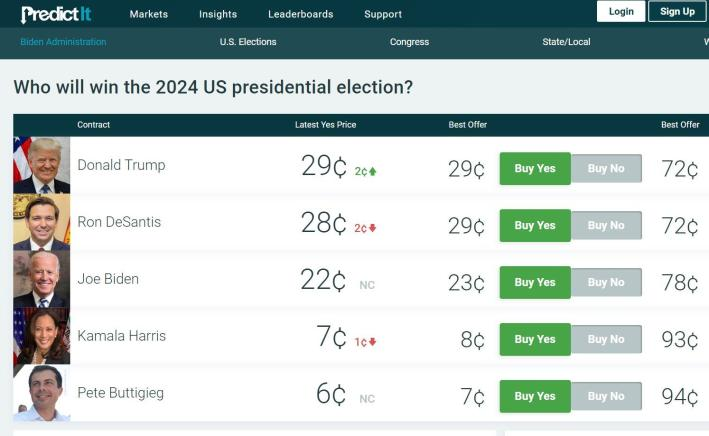Open Ron DeSantis contract photo

pos(41,222)
